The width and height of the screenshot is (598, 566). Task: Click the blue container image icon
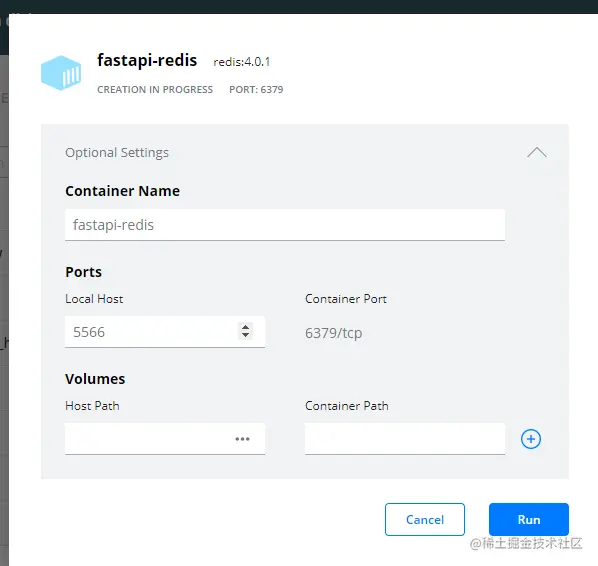click(x=61, y=73)
